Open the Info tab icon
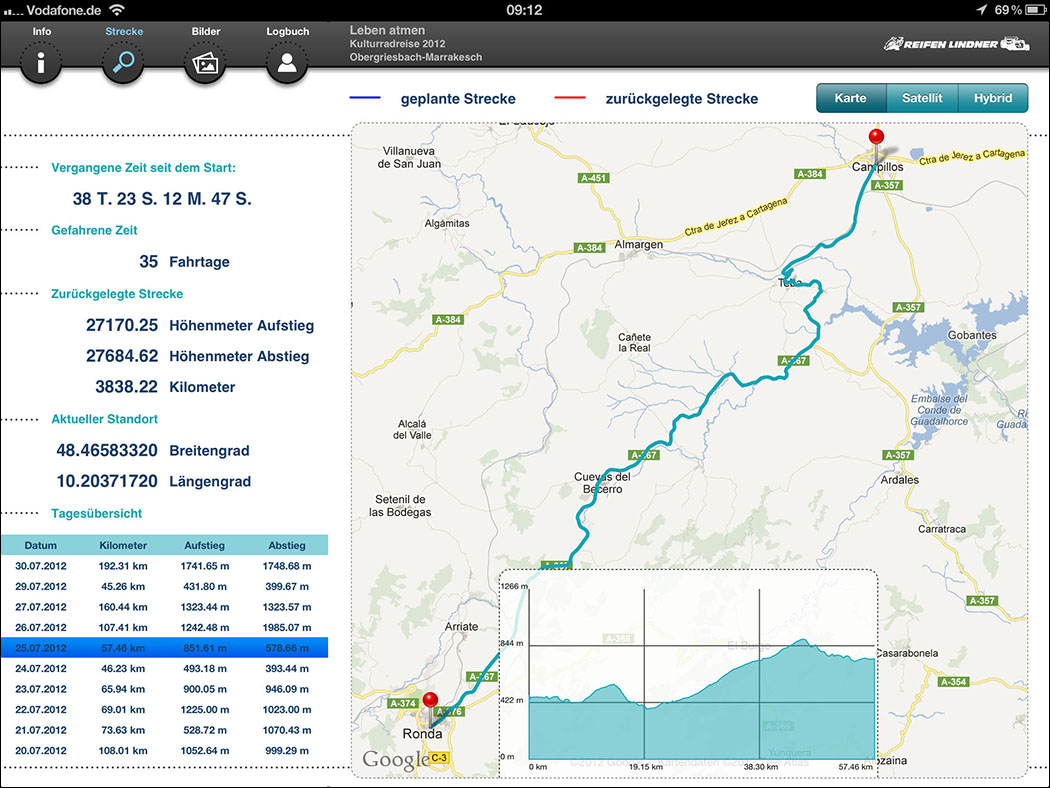Viewport: 1050px width, 788px height. pyautogui.click(x=41, y=63)
